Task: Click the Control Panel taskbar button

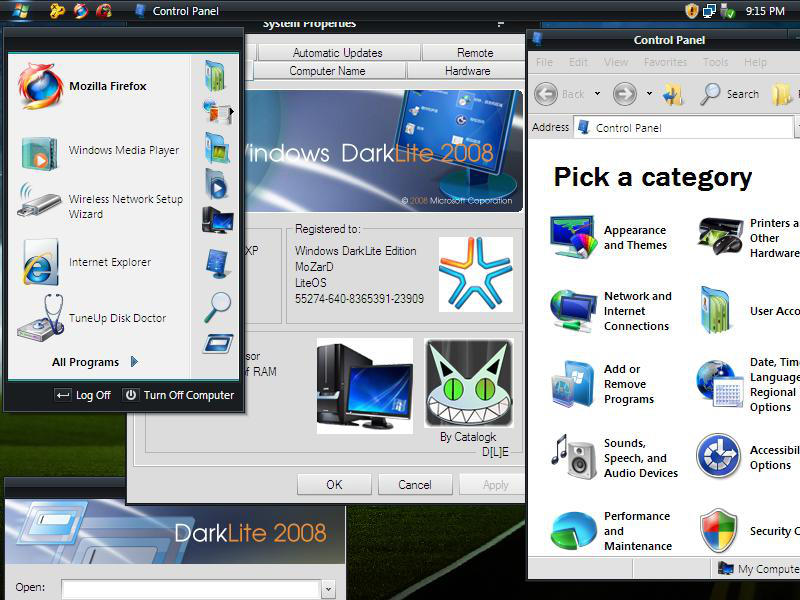Action: click(x=177, y=11)
